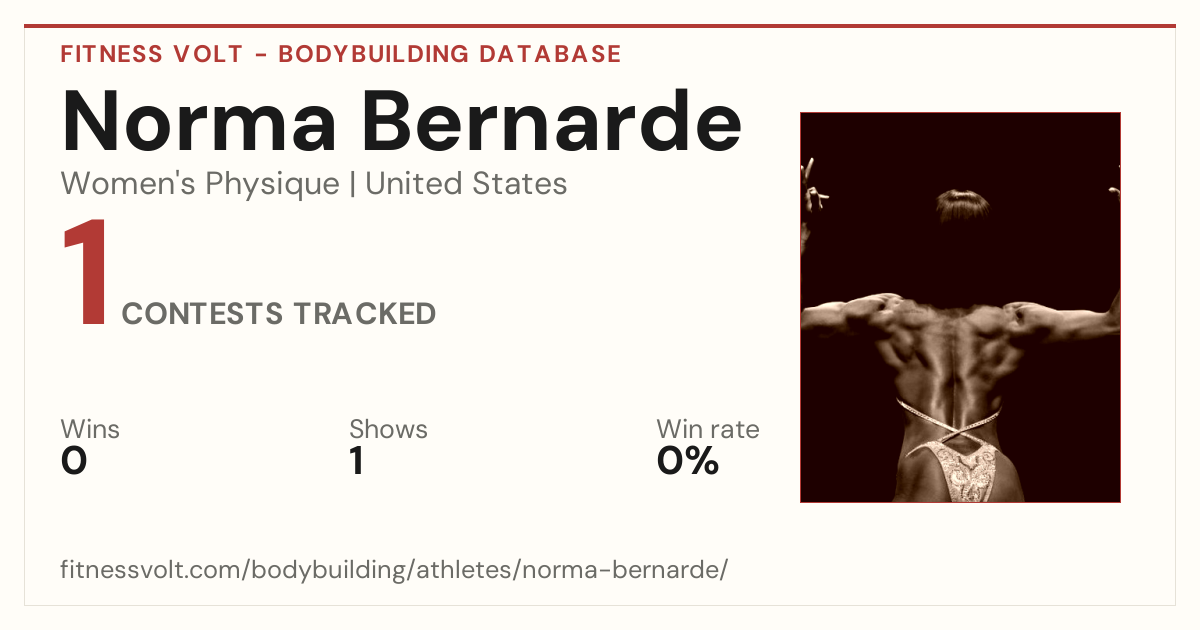Click the pipe separator between division and country
Screen dimensions: 1200x630
[352, 185]
